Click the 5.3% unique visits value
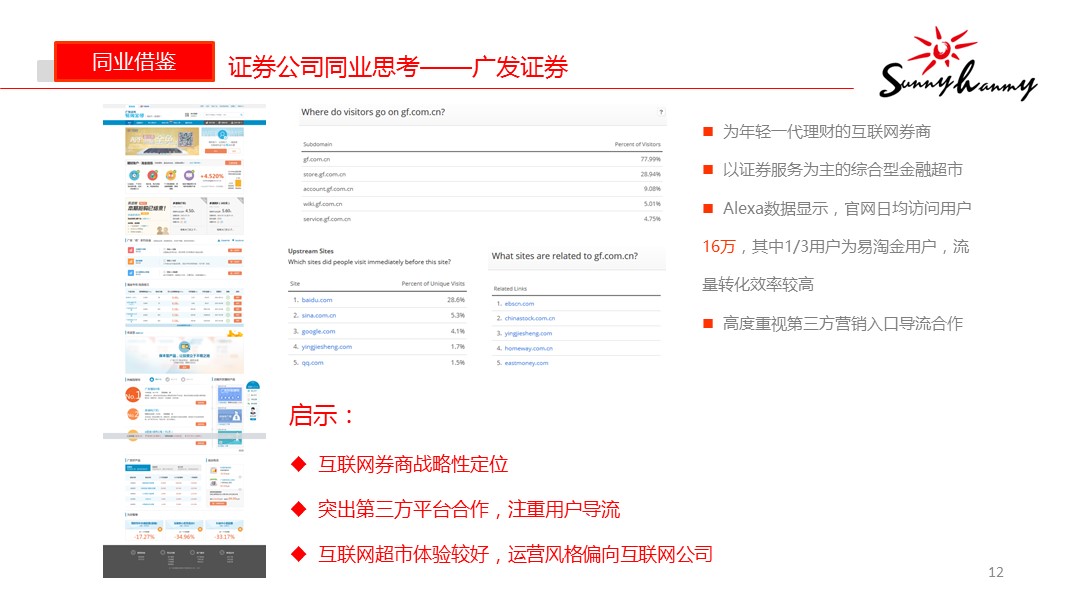 458,316
